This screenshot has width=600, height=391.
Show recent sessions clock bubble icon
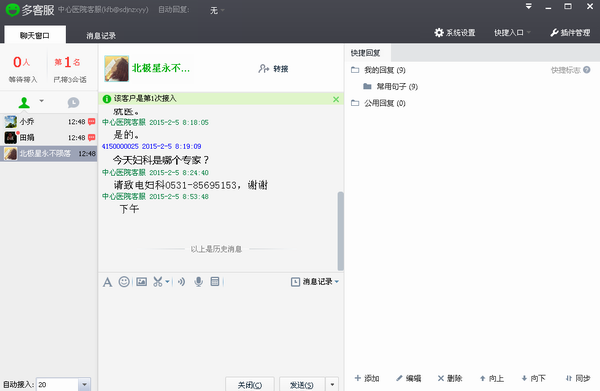click(73, 103)
